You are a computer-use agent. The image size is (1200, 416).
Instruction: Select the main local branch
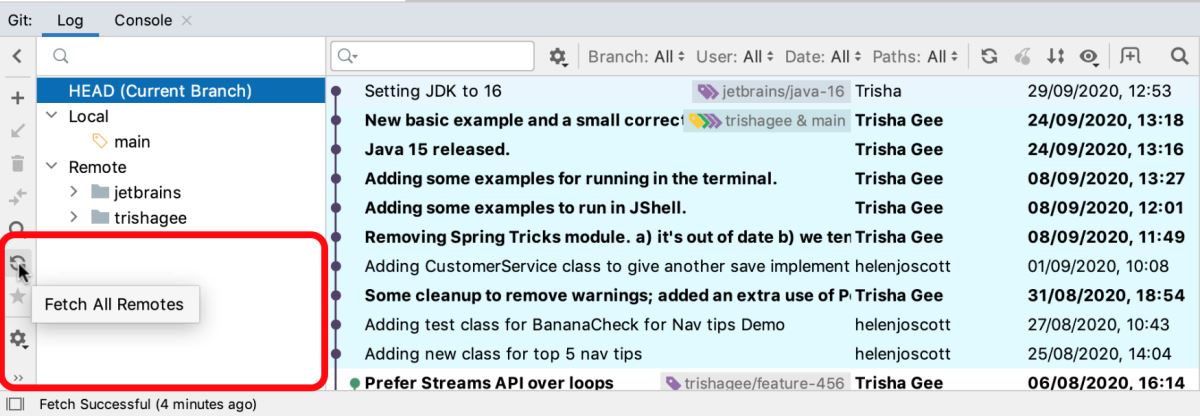[132, 142]
